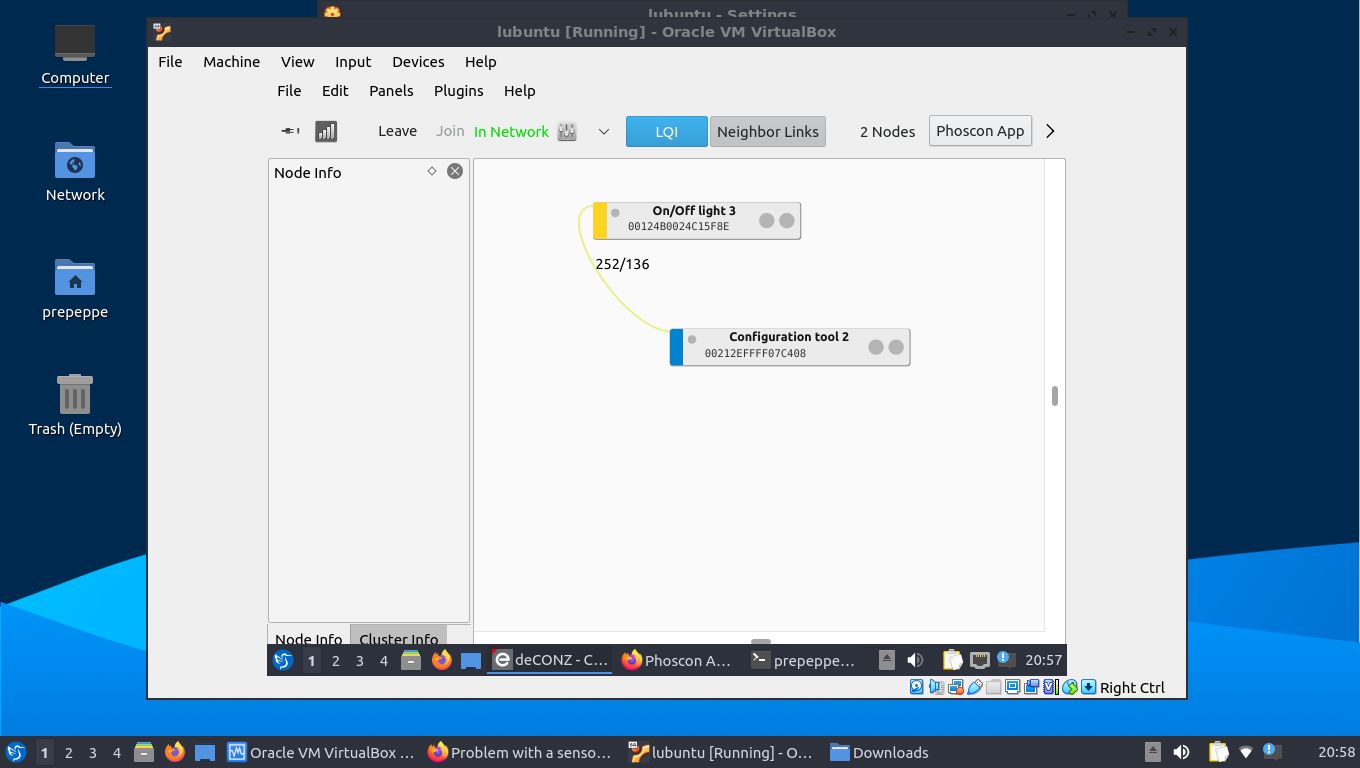Click down-arrow keyboard capture icon near Right Ctrl
The width and height of the screenshot is (1360, 768).
pyautogui.click(x=1088, y=687)
